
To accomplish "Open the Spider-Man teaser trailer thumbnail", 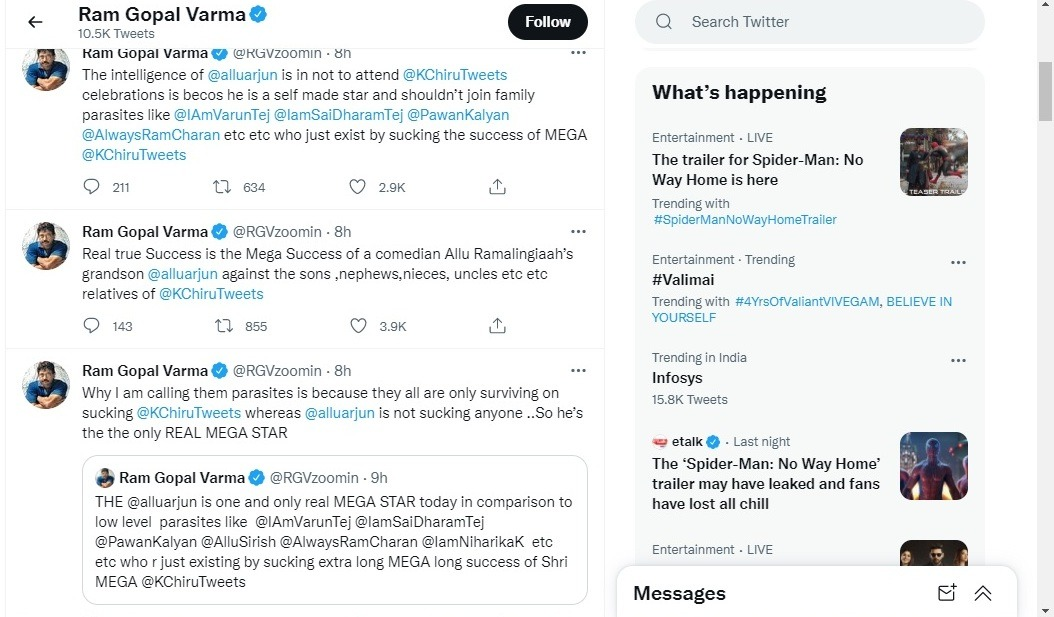I will (933, 162).
